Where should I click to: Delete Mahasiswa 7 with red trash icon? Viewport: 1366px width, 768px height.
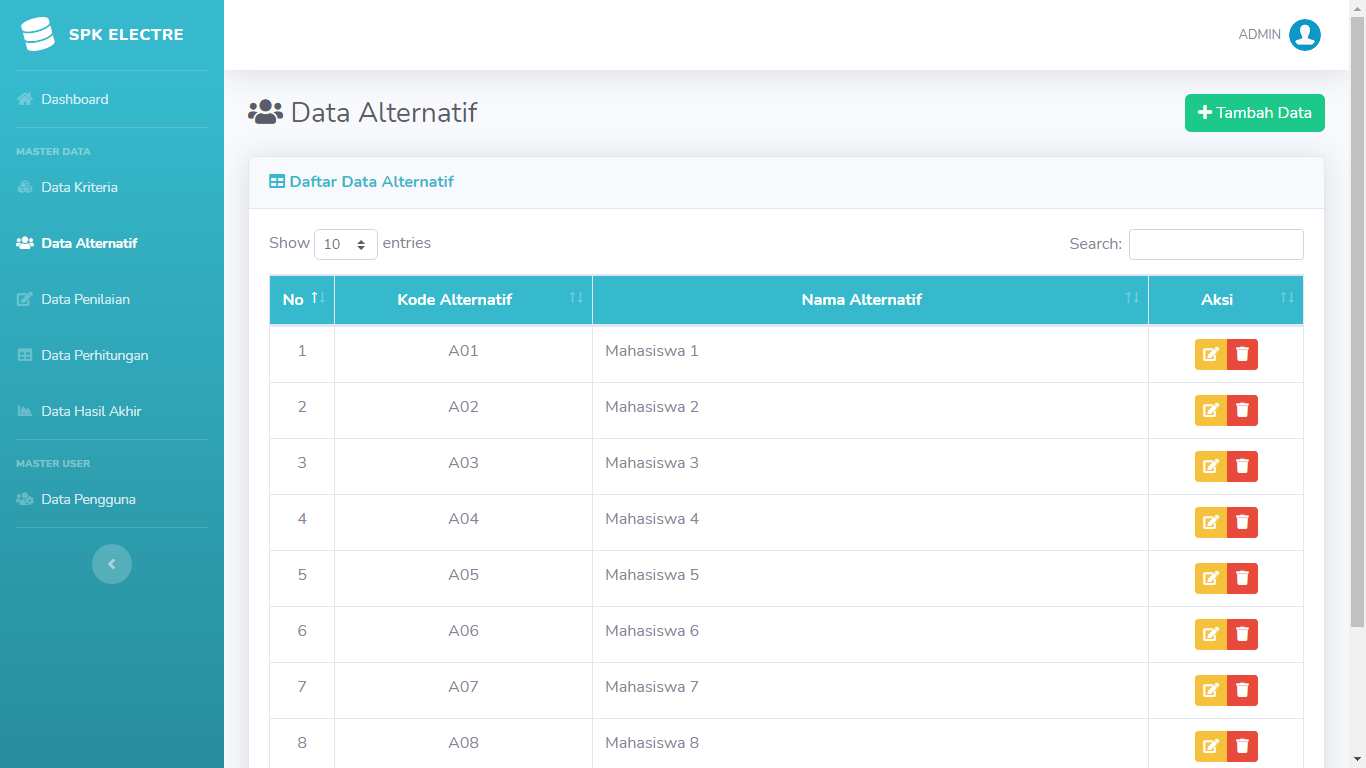[1242, 690]
